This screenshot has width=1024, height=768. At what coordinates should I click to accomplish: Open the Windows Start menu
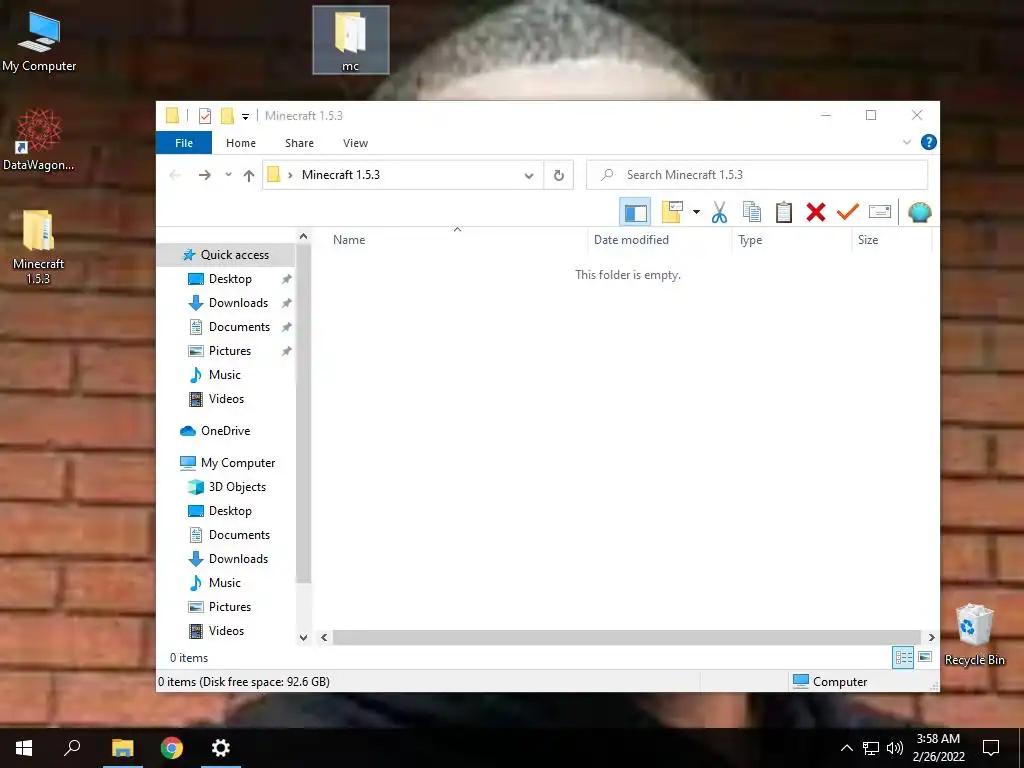24,748
